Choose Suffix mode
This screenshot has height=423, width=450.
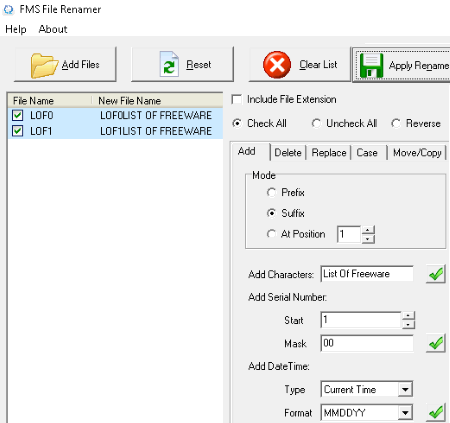tap(271, 213)
